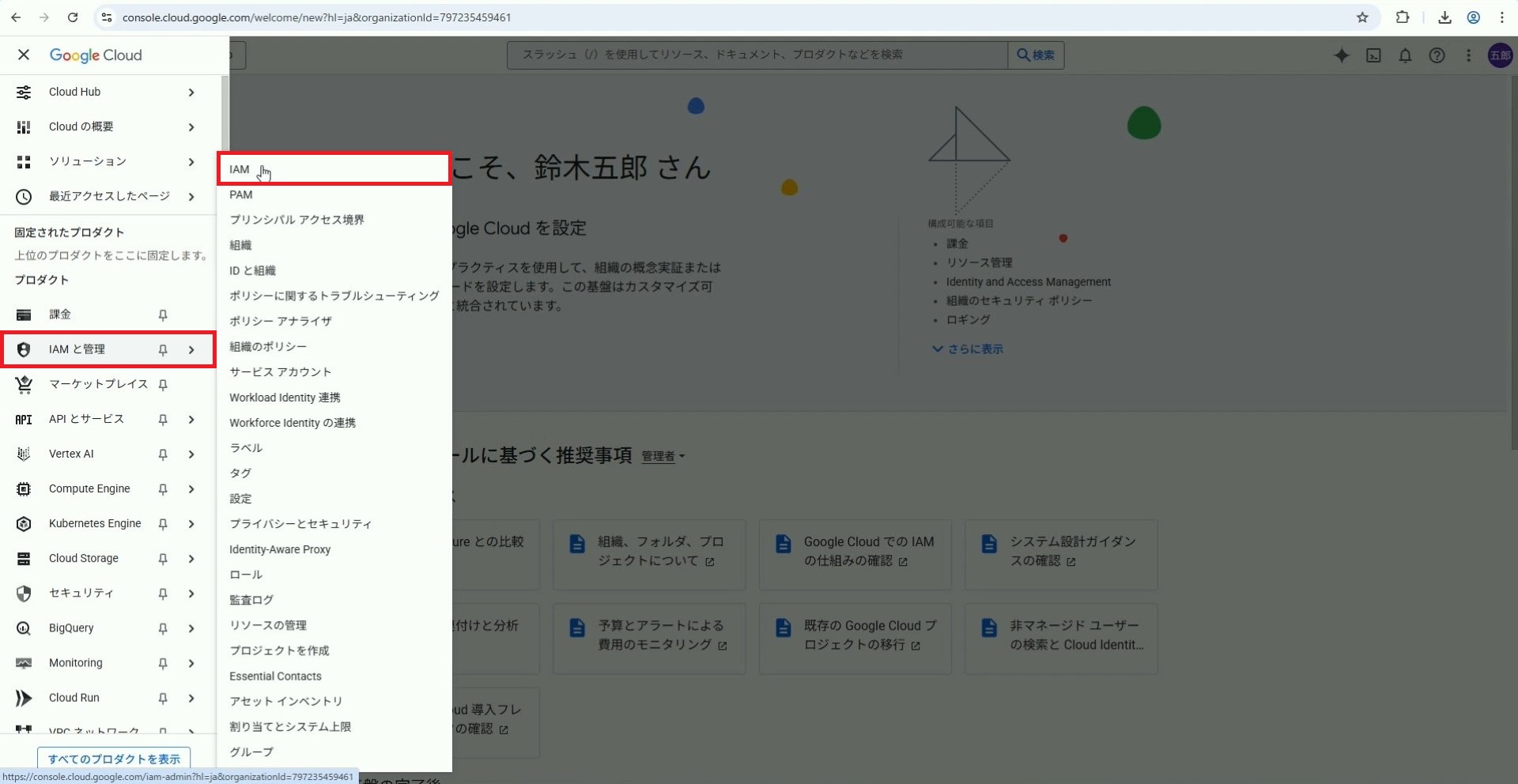
Task: Bookmark this page with the star icon
Action: (1362, 17)
